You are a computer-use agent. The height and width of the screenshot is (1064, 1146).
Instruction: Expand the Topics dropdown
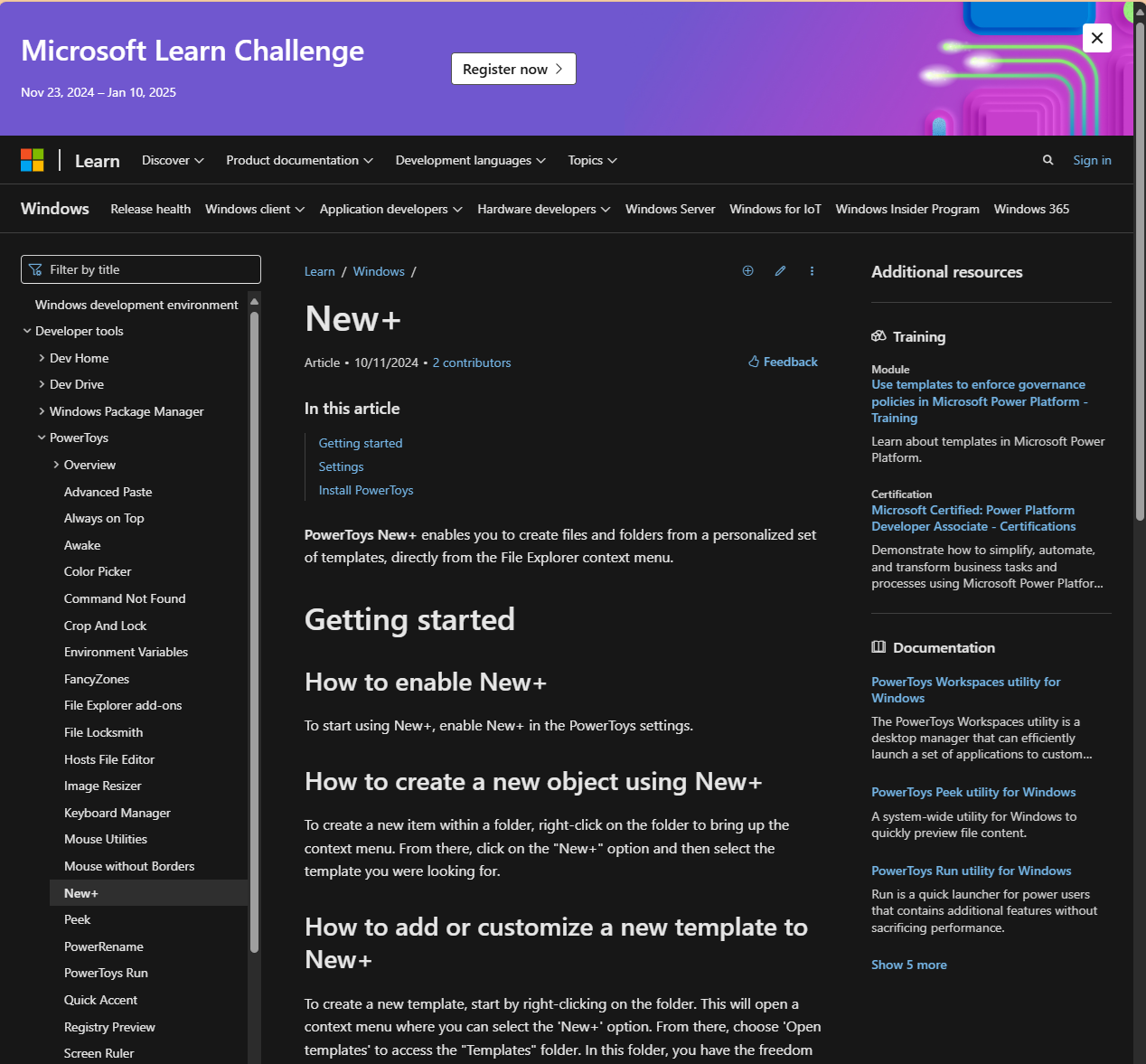592,160
